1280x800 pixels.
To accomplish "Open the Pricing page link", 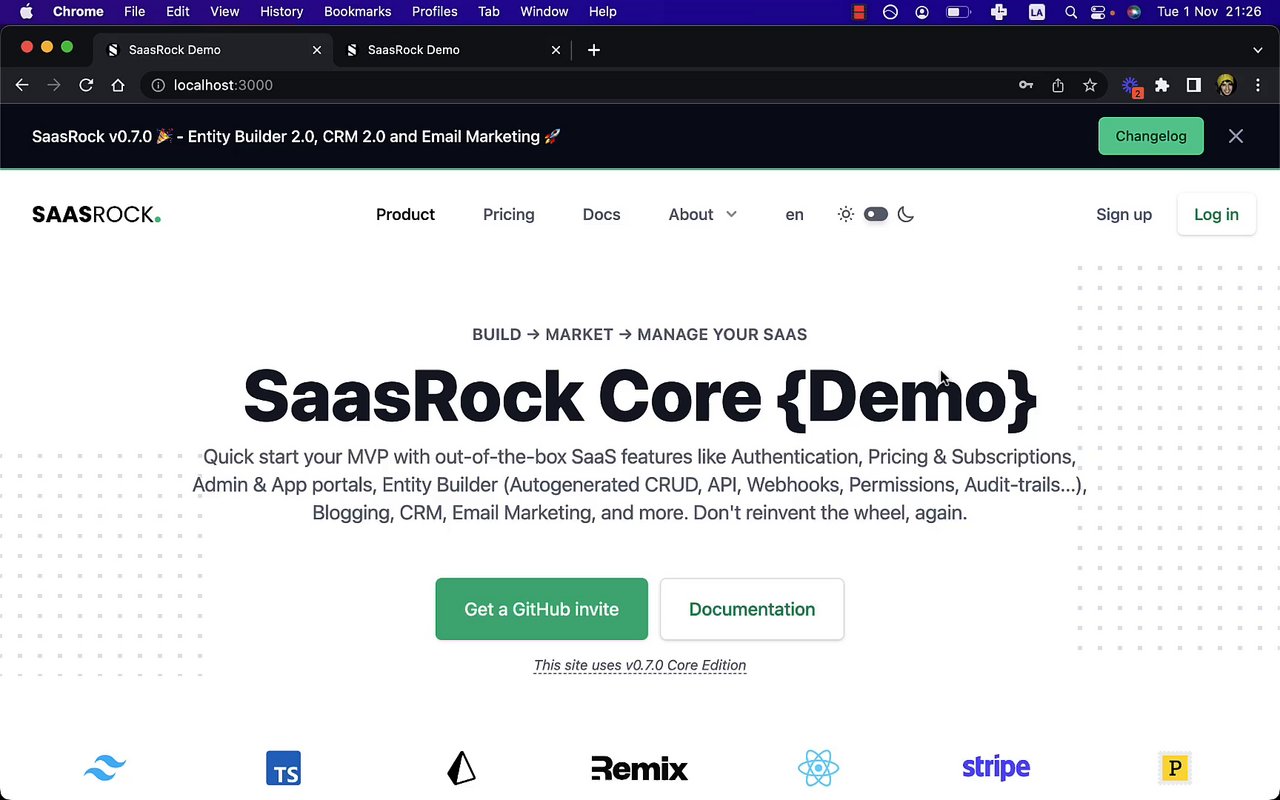I will 509,214.
